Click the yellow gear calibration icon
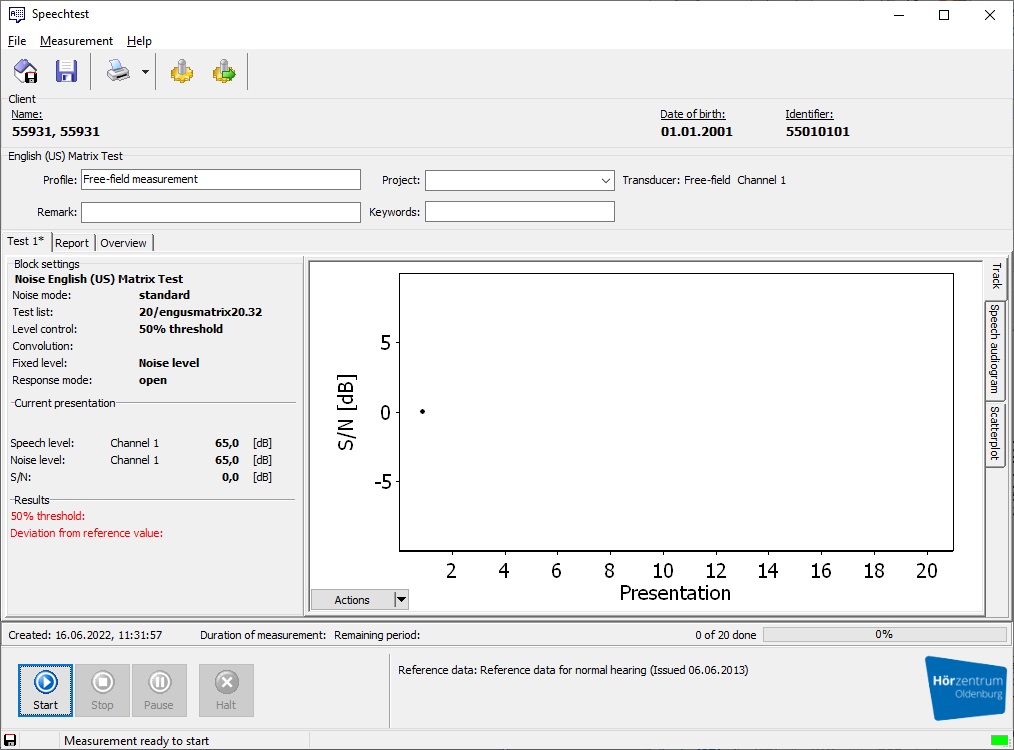The height and width of the screenshot is (750, 1014). [181, 72]
